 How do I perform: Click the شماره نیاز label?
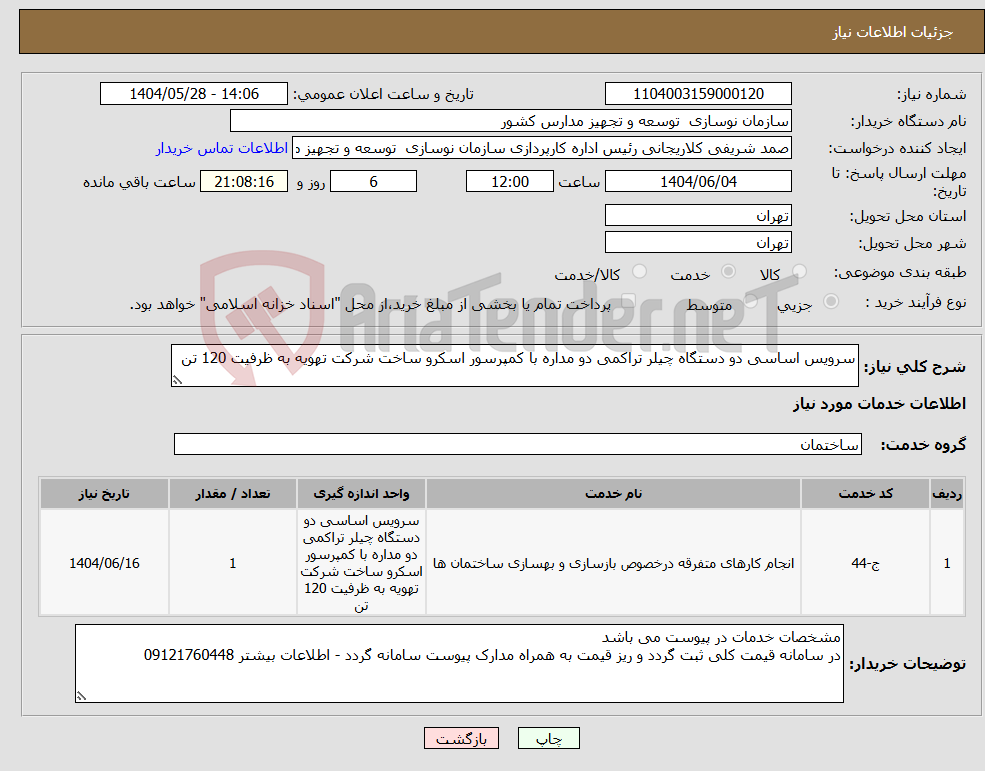pyautogui.click(x=932, y=94)
